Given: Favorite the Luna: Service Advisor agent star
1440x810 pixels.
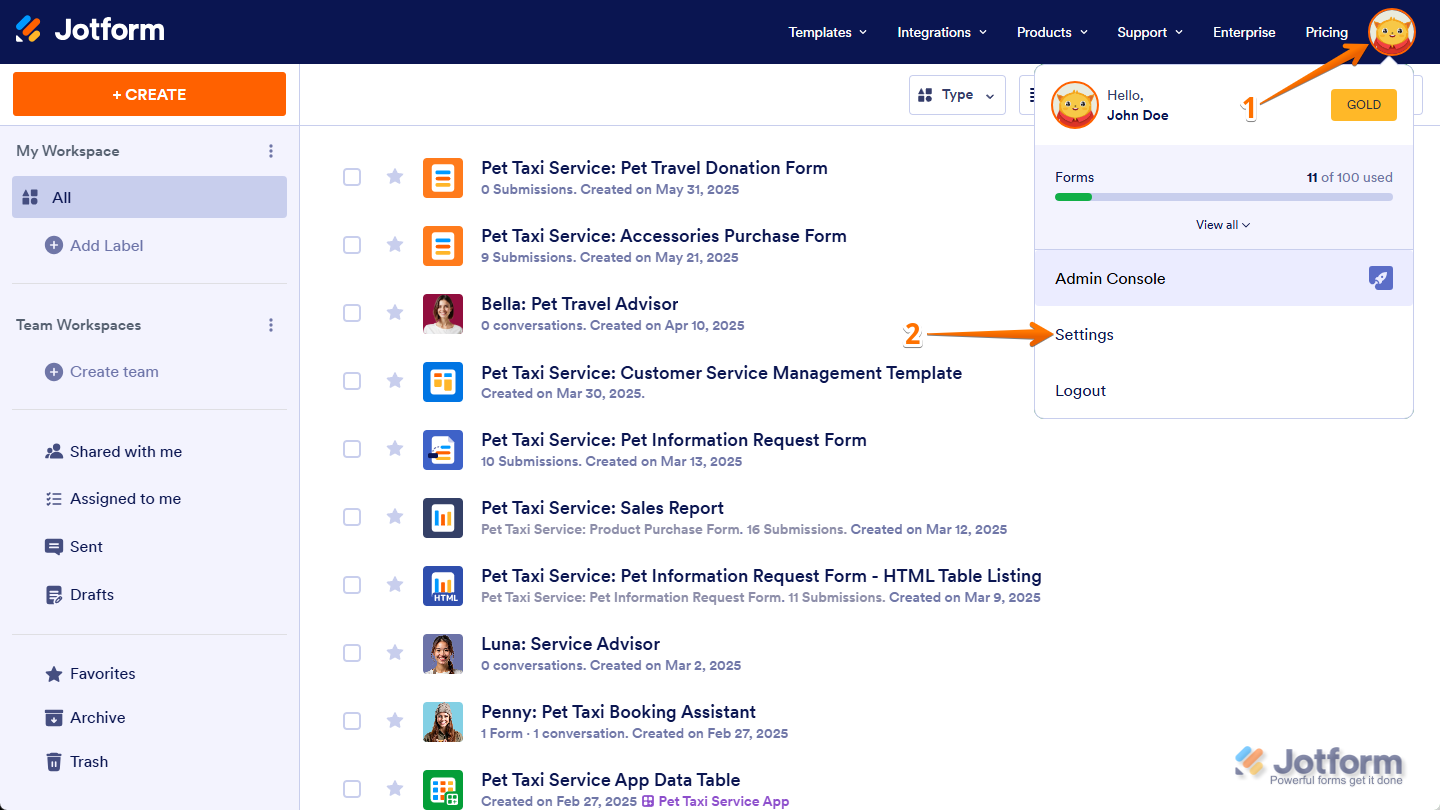Looking at the screenshot, I should 394,653.
